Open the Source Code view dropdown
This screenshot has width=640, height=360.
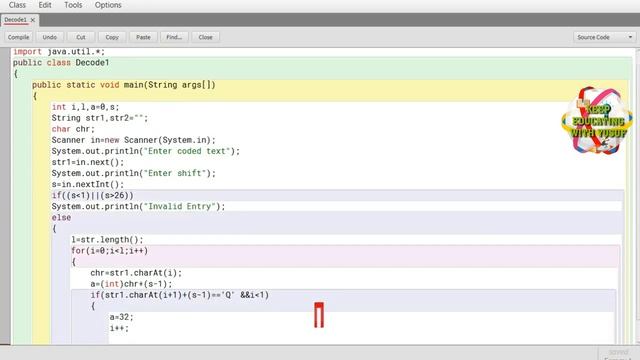pos(604,37)
